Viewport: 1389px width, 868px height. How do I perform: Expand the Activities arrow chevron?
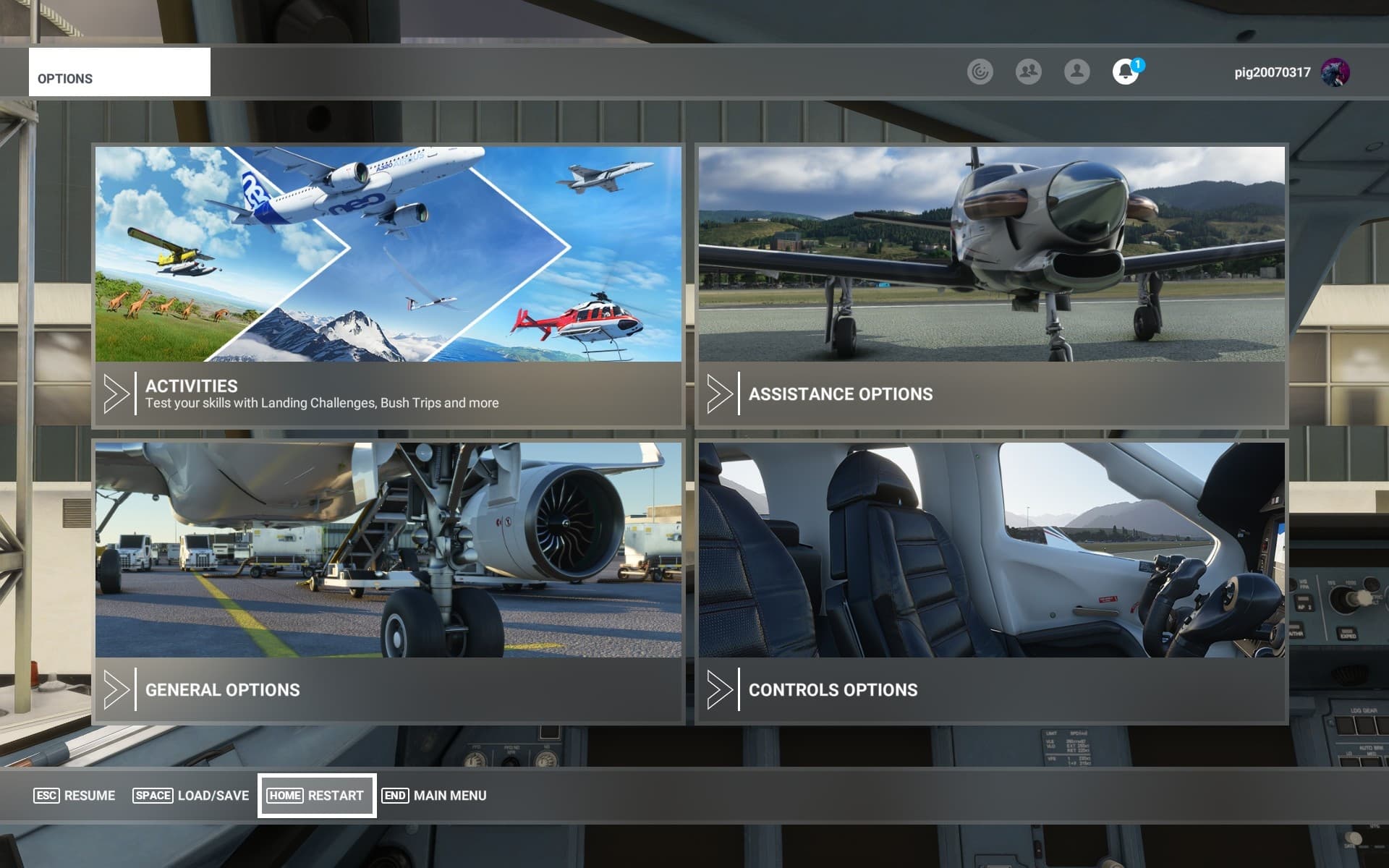coord(116,393)
